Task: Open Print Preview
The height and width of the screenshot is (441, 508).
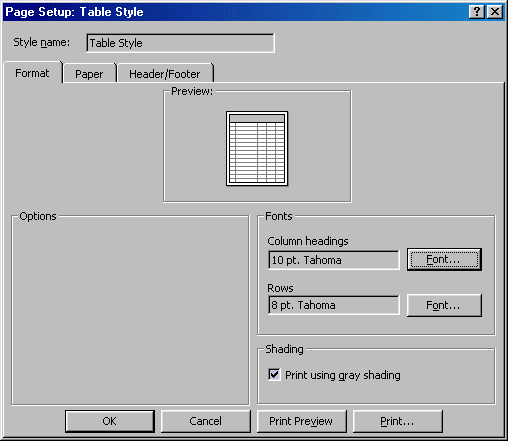Action: 301,421
